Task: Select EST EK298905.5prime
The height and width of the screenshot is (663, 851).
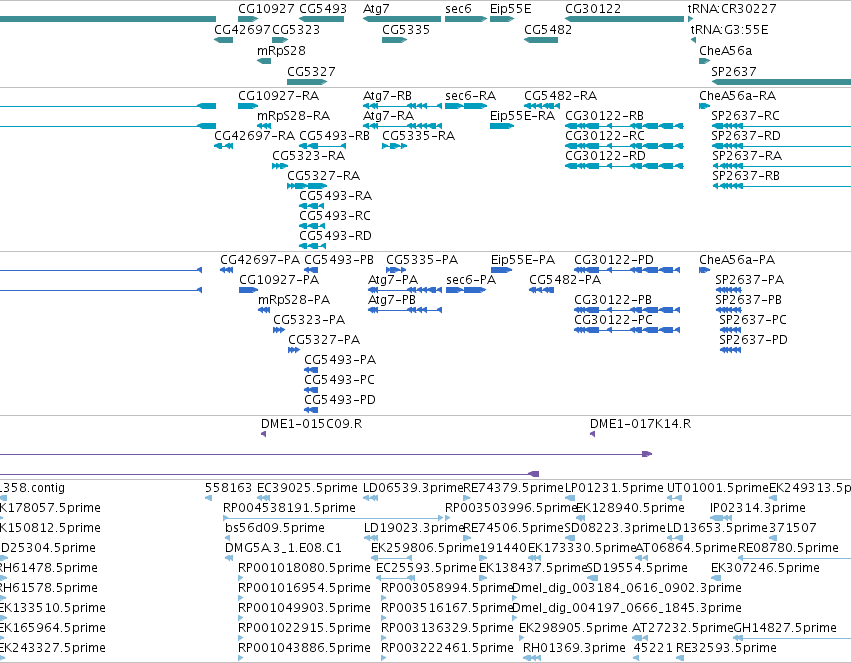Action: pos(573,628)
